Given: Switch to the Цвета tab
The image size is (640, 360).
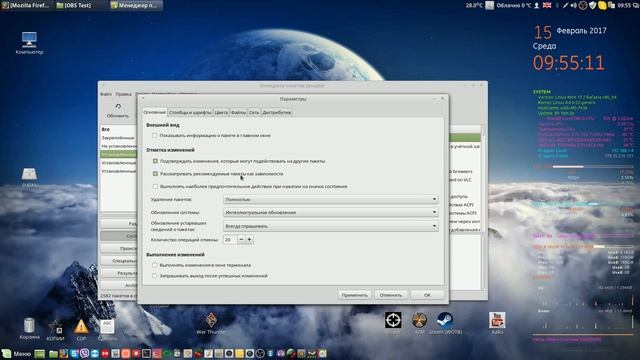Looking at the screenshot, I should click(221, 112).
